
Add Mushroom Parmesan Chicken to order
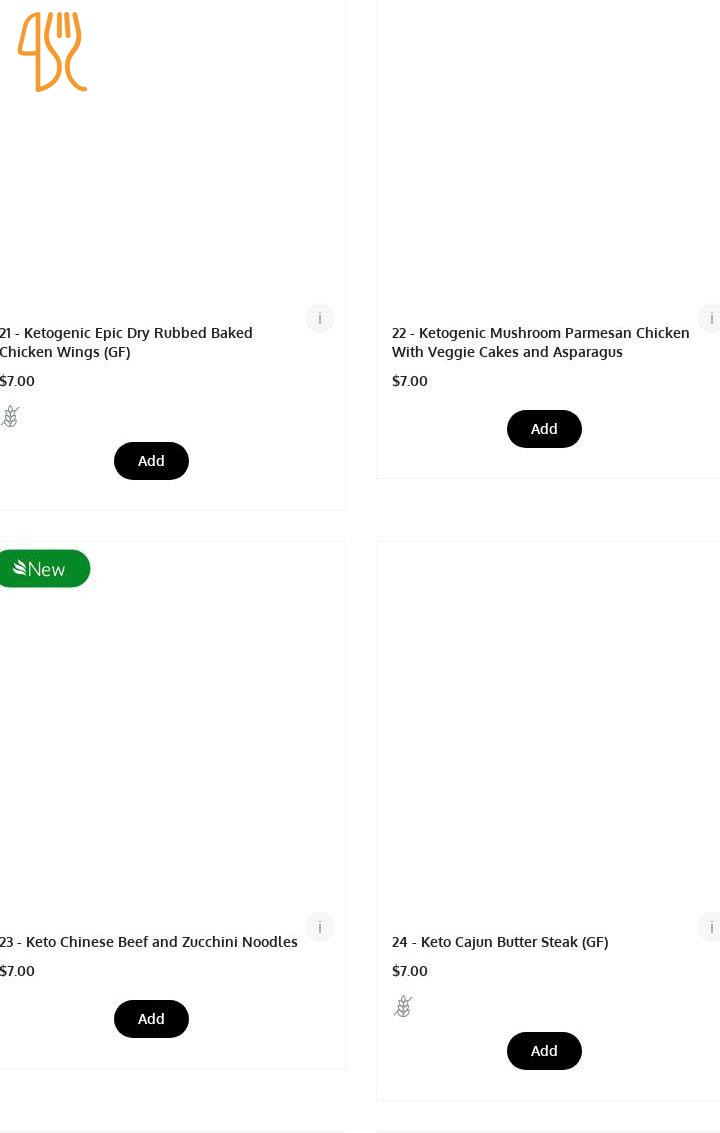pos(544,429)
